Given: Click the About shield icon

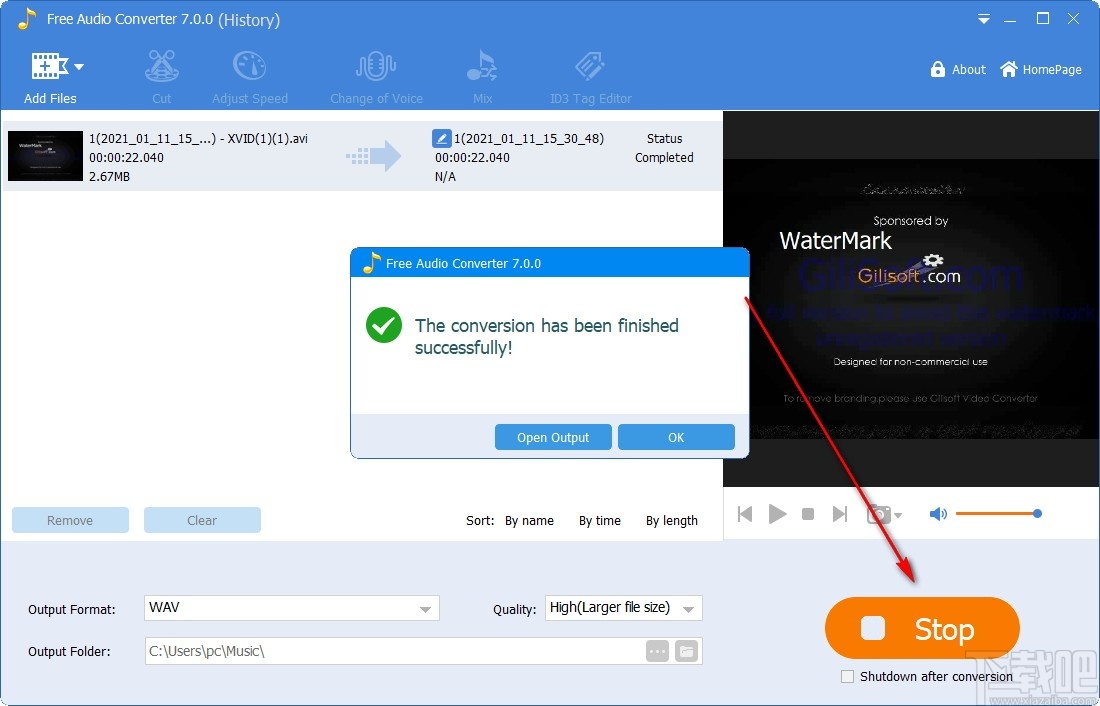Looking at the screenshot, I should pos(937,69).
